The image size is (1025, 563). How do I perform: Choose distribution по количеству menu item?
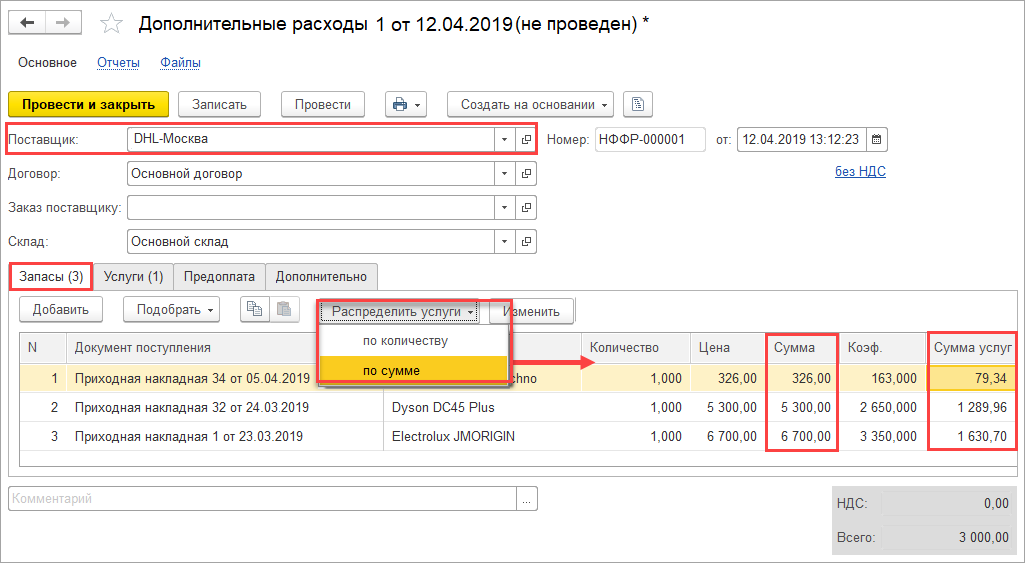pyautogui.click(x=405, y=341)
